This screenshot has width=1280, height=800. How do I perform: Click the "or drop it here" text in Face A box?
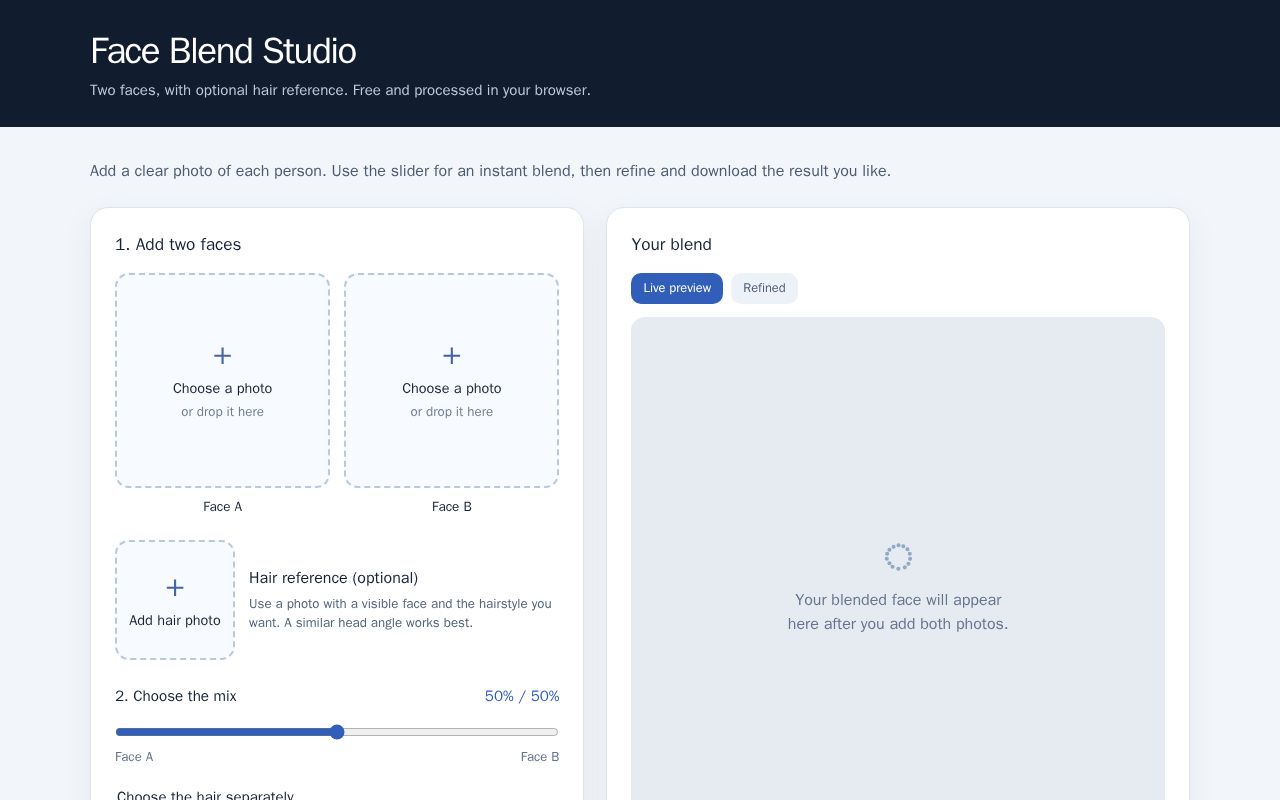pos(222,412)
